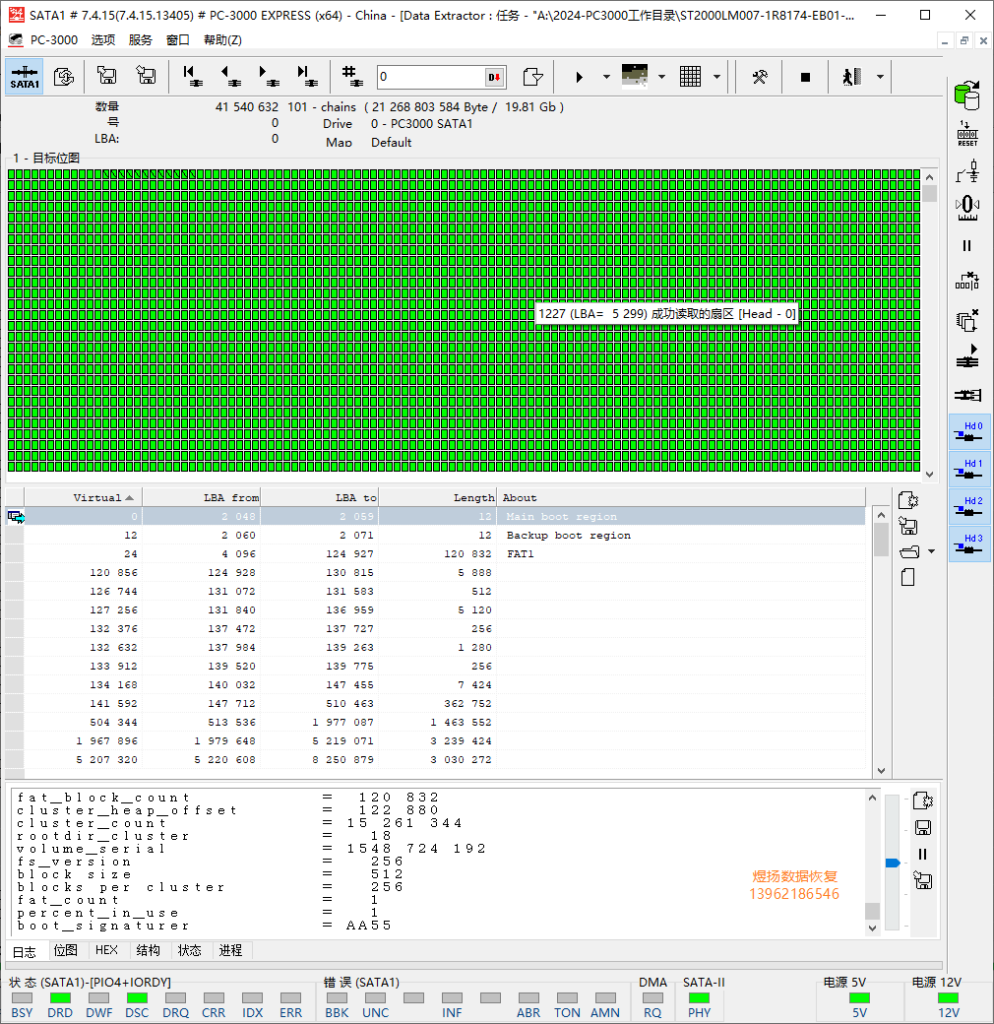This screenshot has width=994, height=1024.
Task: Open the 窗口 menu
Action: click(x=178, y=40)
